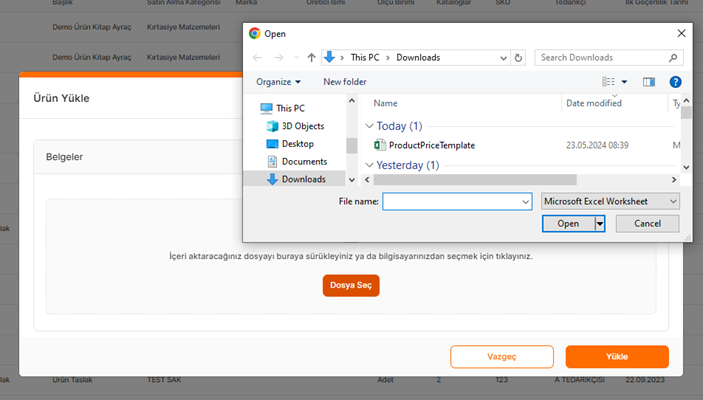Select 3D Objects in navigation tree
703x400 pixels.
pos(303,126)
